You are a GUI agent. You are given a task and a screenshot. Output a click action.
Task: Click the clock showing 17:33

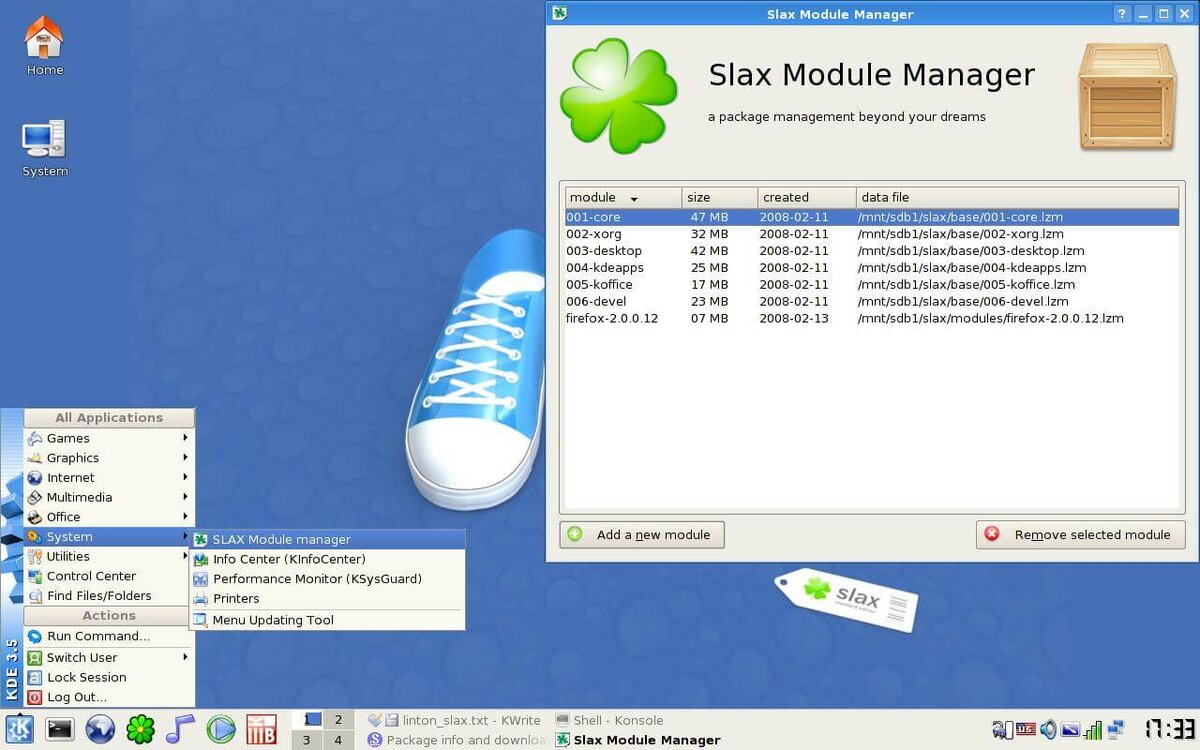[x=1168, y=728]
